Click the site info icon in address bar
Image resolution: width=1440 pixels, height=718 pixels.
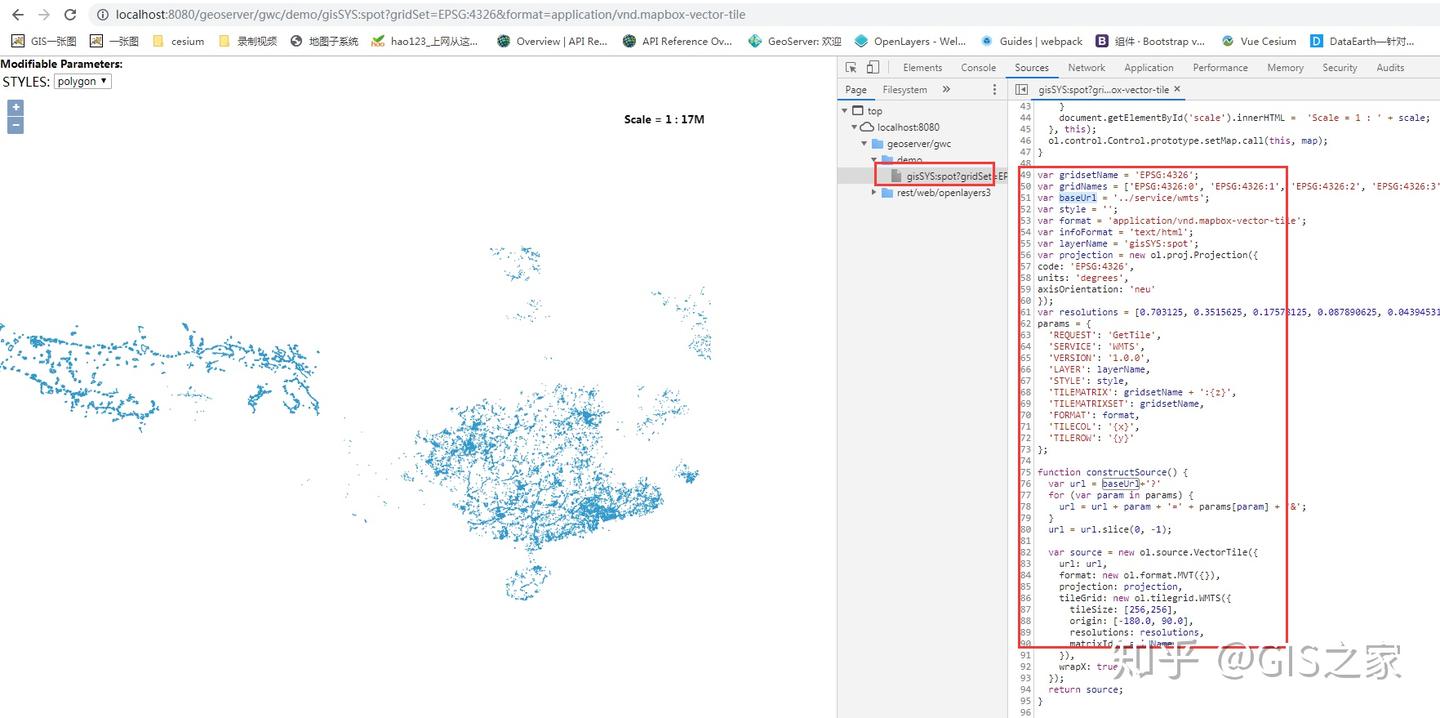(101, 15)
